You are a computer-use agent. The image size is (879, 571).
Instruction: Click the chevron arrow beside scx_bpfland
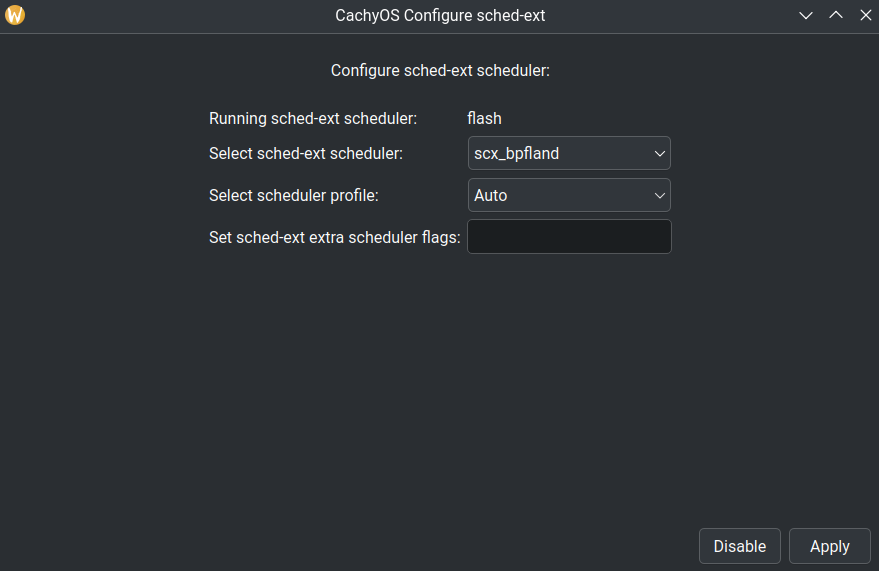tap(659, 154)
